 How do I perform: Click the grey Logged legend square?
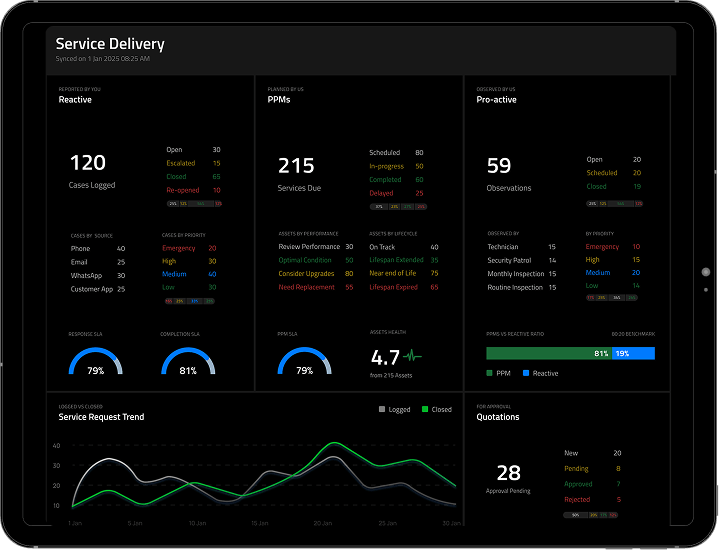click(x=382, y=409)
